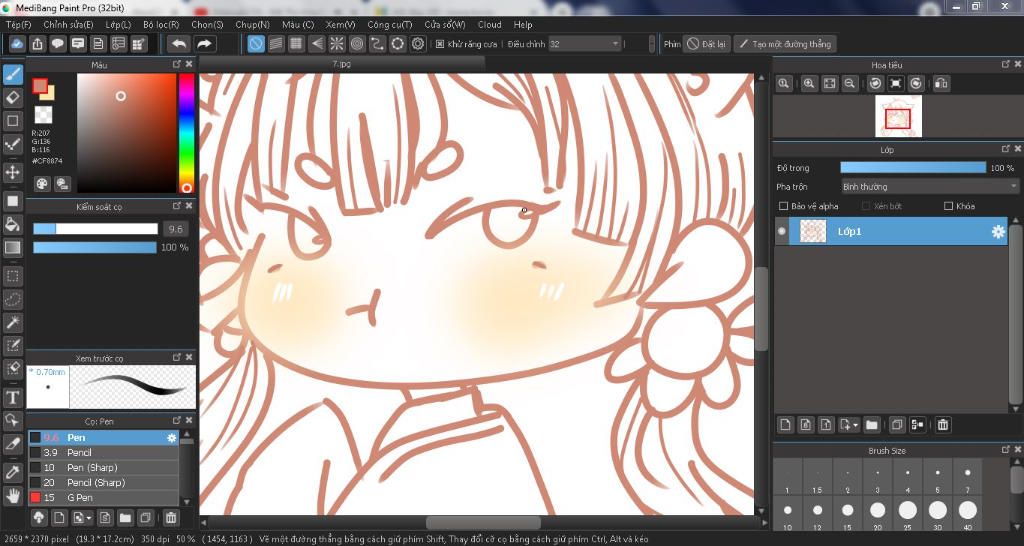Open the Pha trộn blend mode dropdown
The image size is (1024, 546).
(929, 187)
